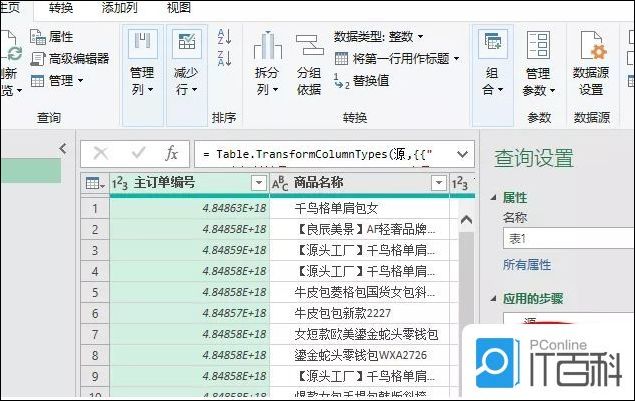635x401 pixels.
Task: Click the 减少行 reduce rows button
Action: pyautogui.click(x=186, y=66)
